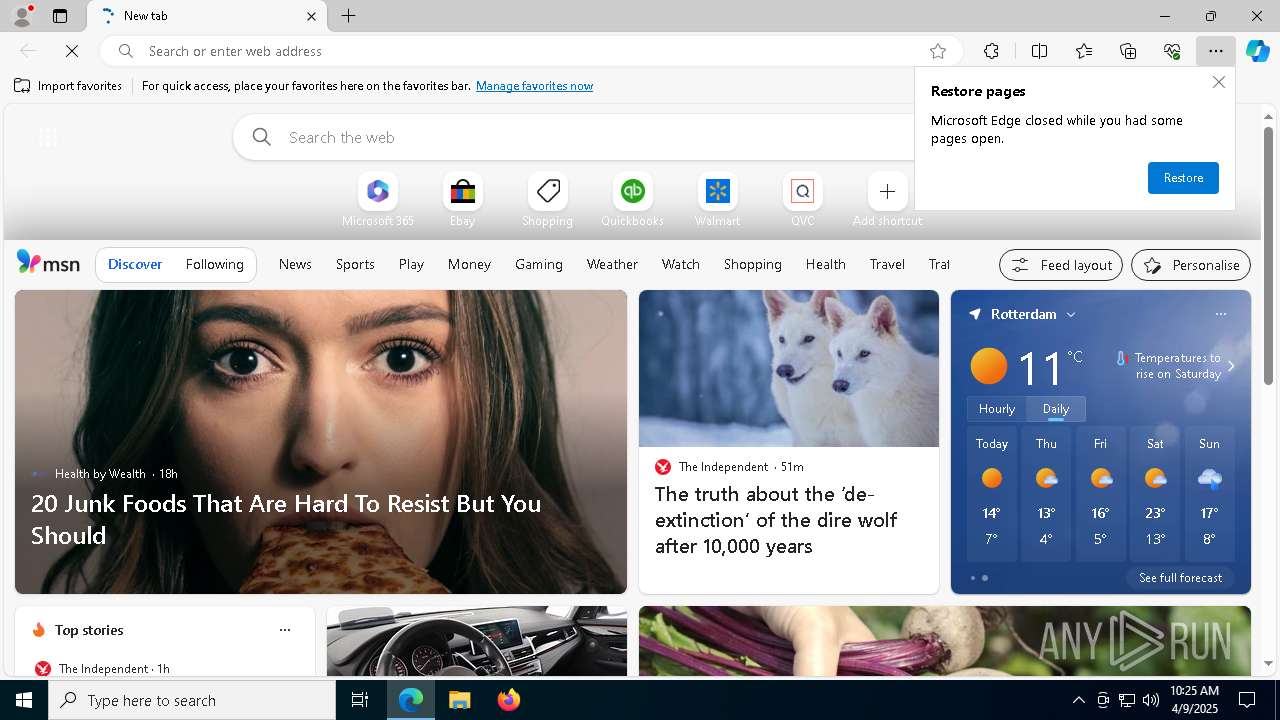Open Collections icon in toolbar
The height and width of the screenshot is (720, 1280).
click(1128, 51)
